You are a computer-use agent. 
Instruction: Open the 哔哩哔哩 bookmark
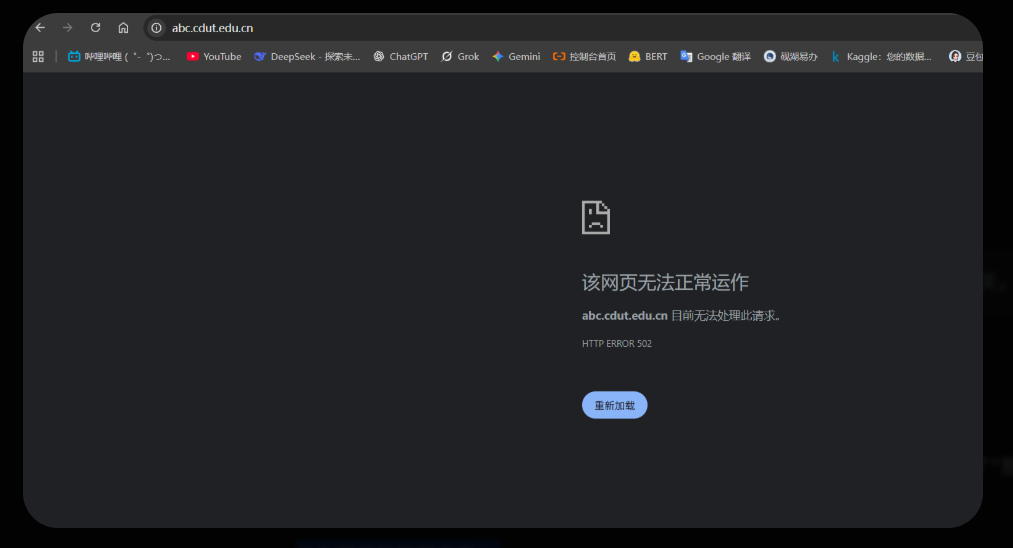[119, 57]
